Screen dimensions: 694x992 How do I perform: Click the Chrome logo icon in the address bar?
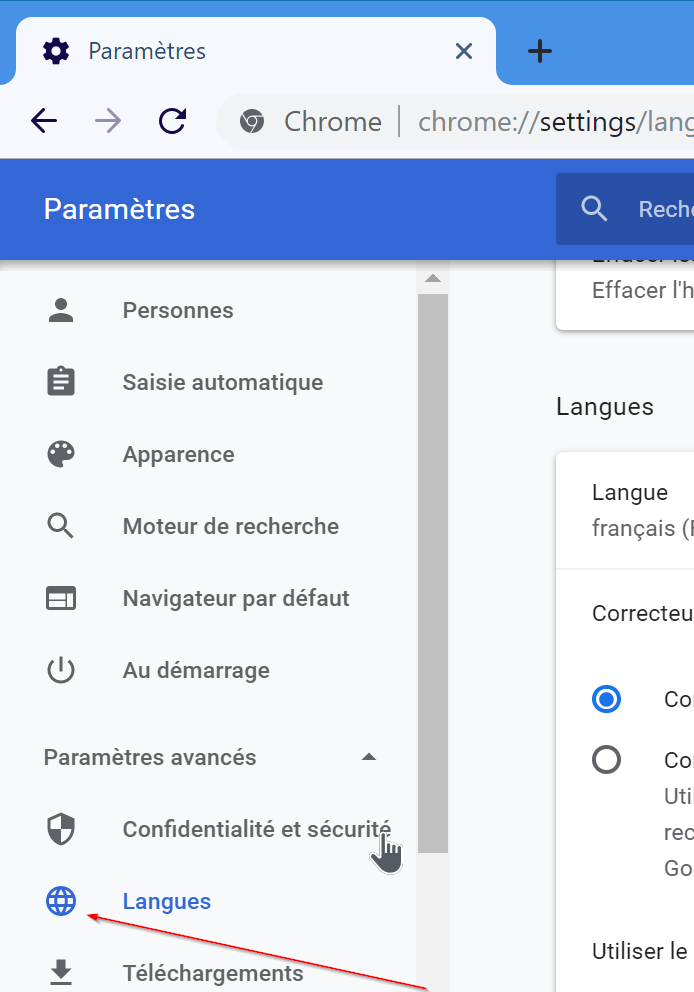click(252, 121)
